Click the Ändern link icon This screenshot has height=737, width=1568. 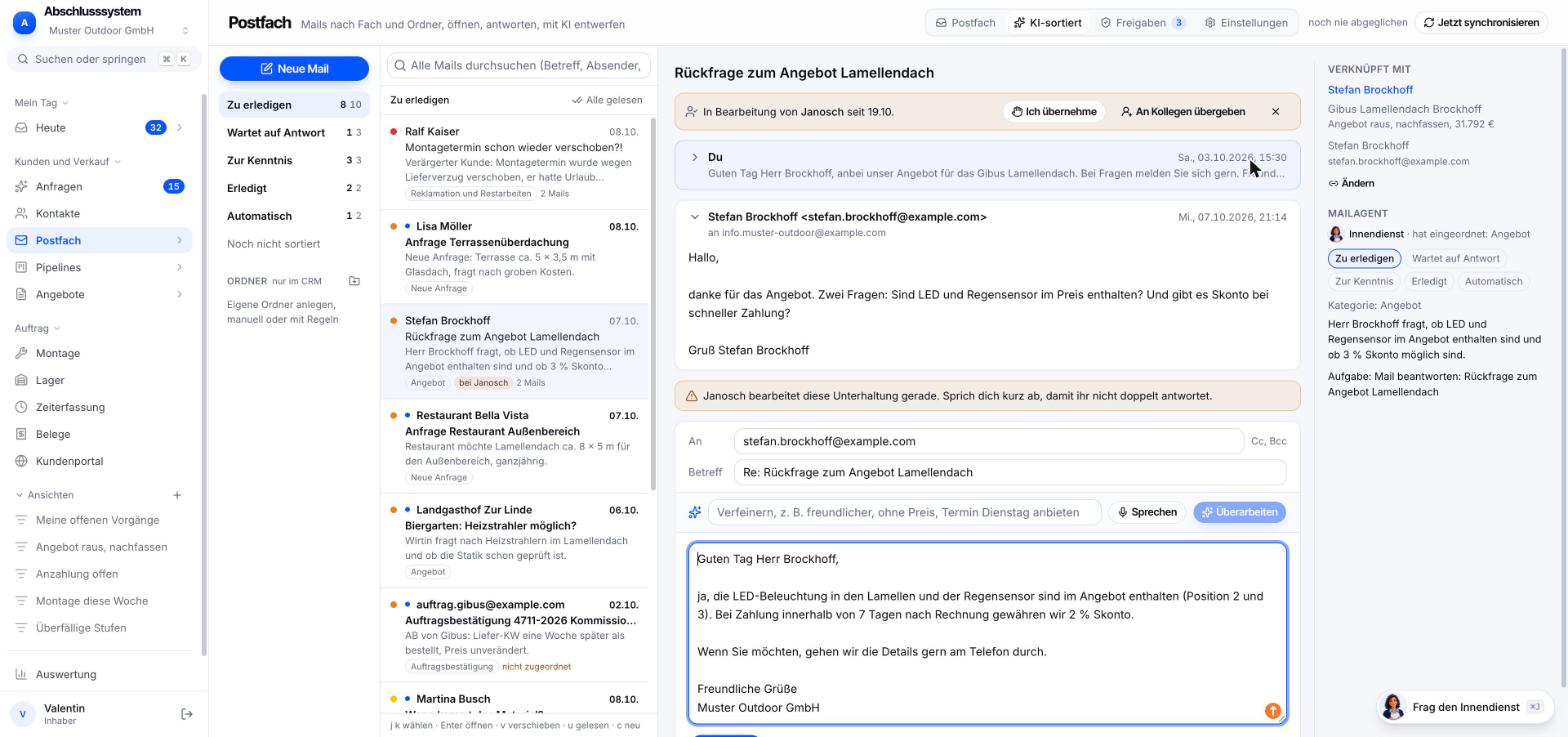(1333, 183)
